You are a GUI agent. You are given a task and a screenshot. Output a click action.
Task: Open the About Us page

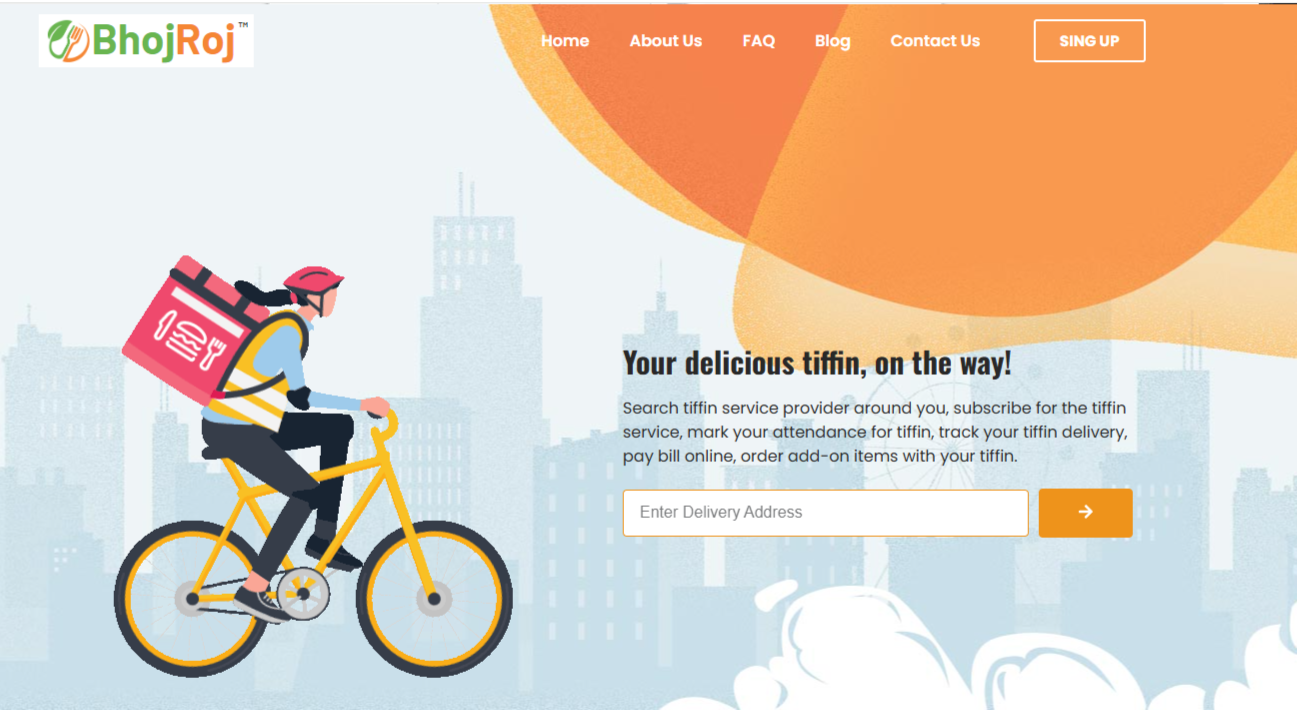click(666, 41)
